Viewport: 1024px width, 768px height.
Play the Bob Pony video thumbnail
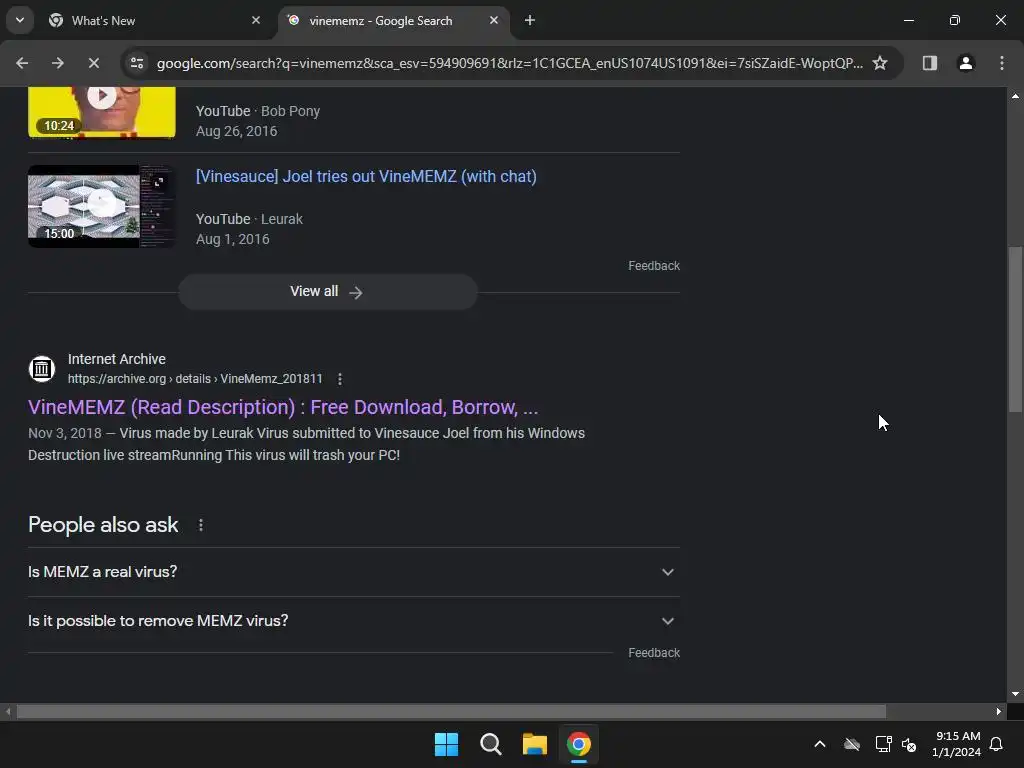[x=102, y=112]
